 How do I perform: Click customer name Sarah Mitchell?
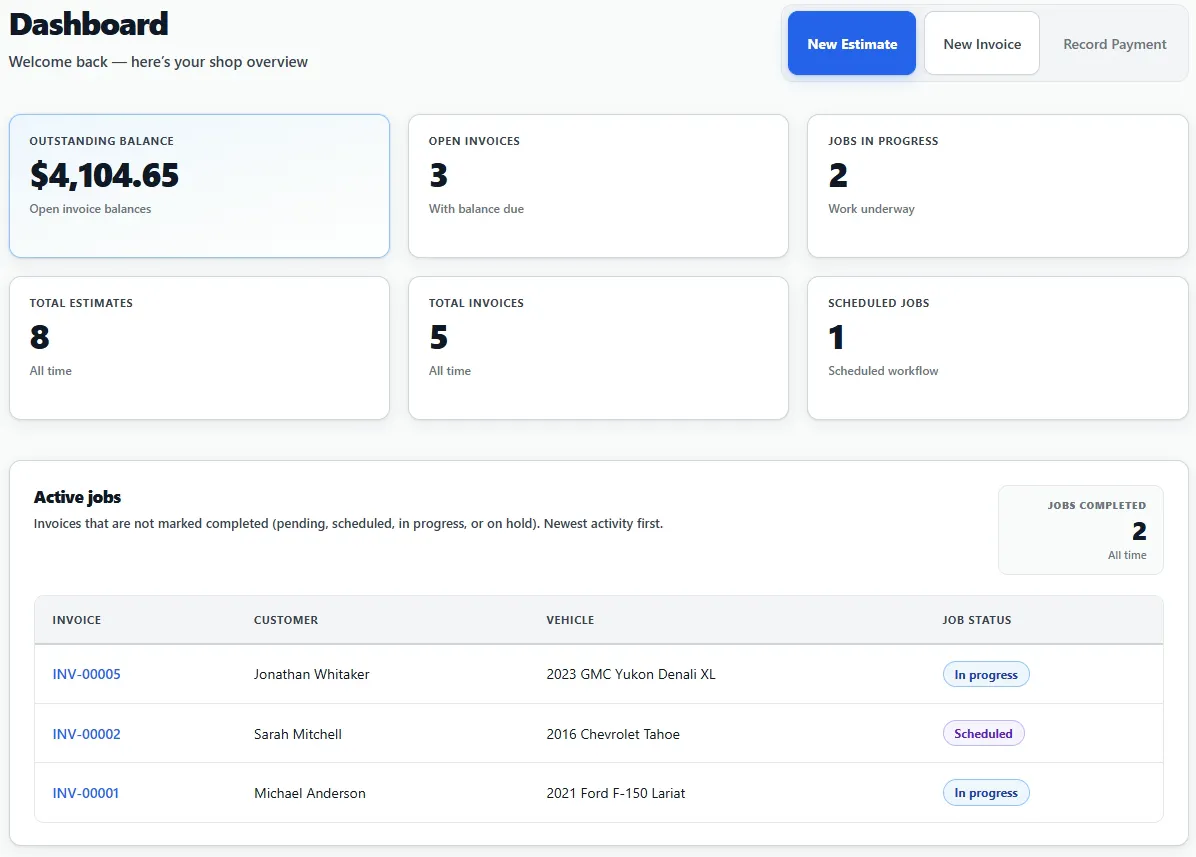click(297, 734)
